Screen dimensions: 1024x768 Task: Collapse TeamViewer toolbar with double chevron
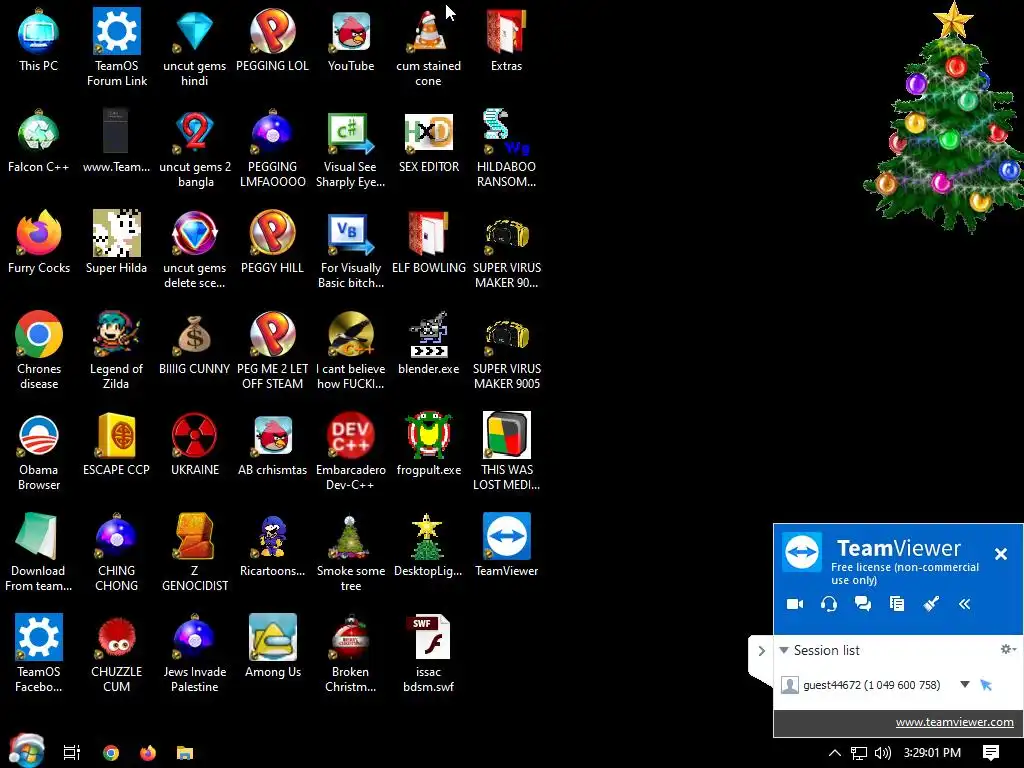click(x=965, y=604)
